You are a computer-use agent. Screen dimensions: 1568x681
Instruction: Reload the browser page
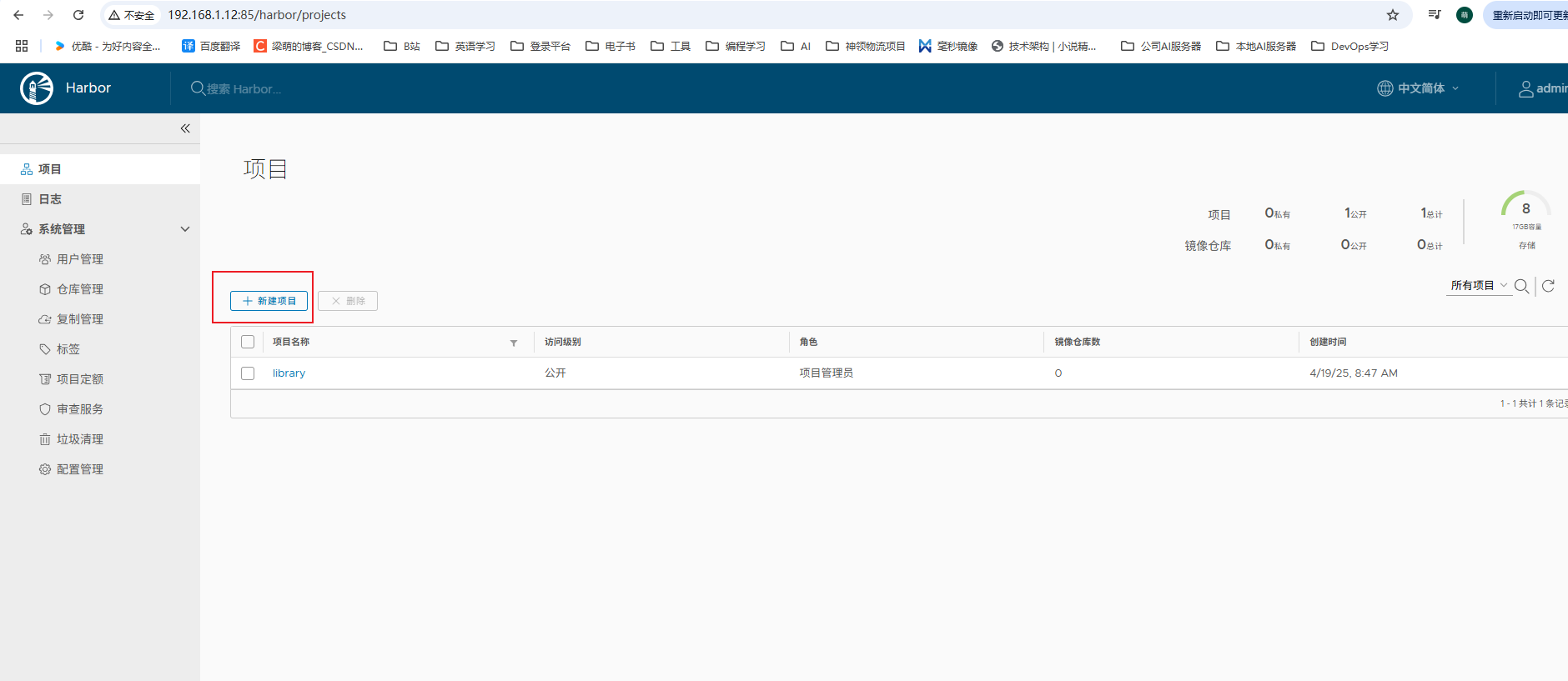tap(78, 15)
